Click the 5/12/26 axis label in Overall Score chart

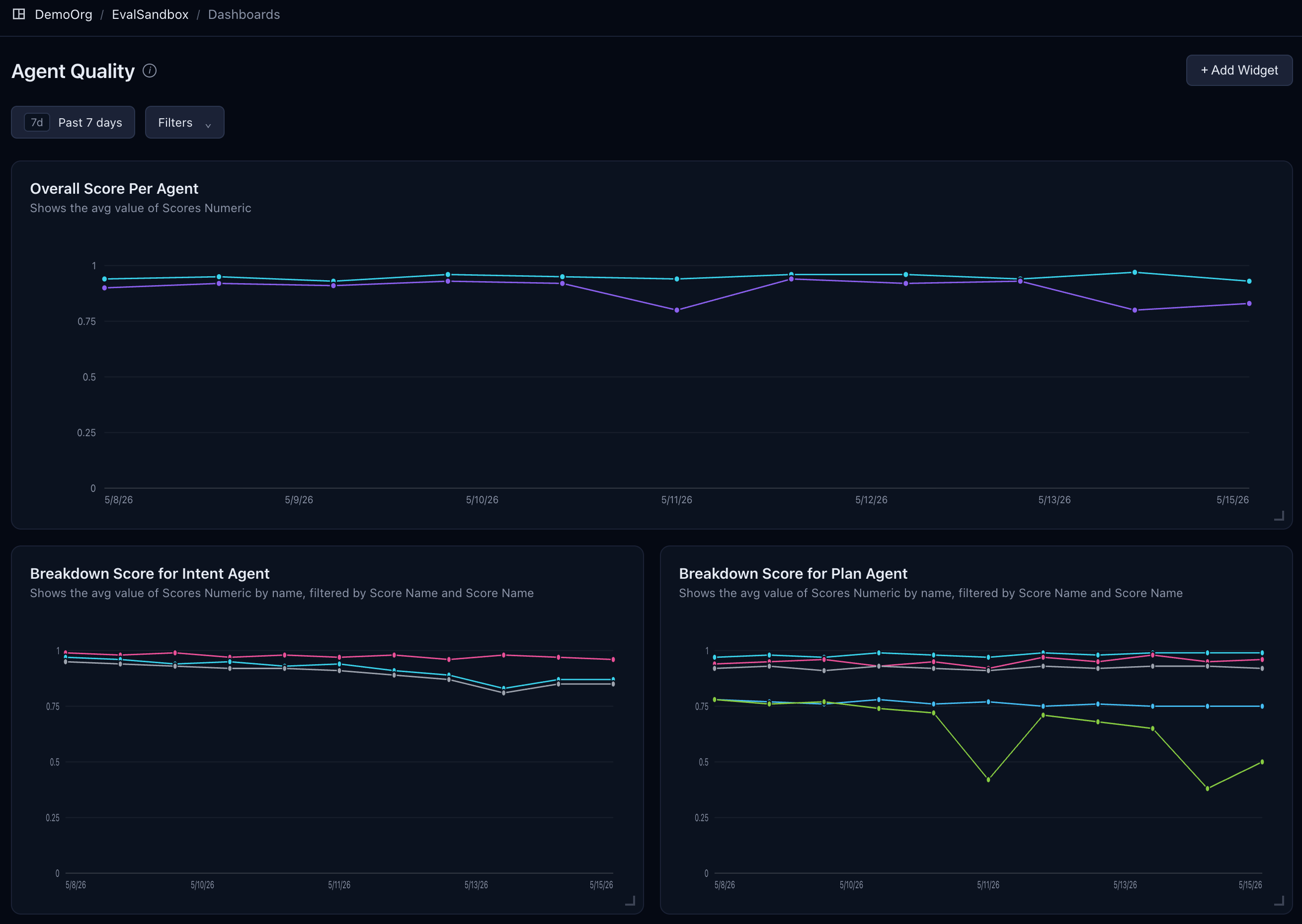871,500
